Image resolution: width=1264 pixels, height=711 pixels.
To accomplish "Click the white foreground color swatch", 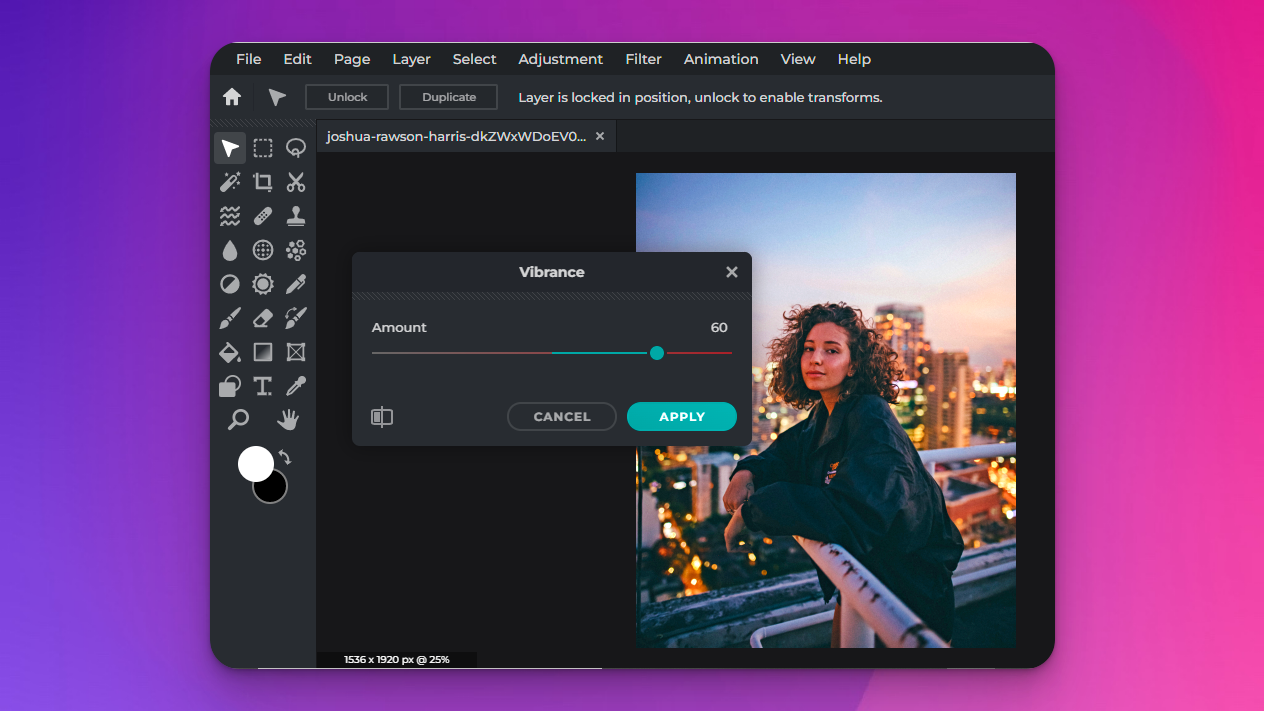I will coord(255,464).
